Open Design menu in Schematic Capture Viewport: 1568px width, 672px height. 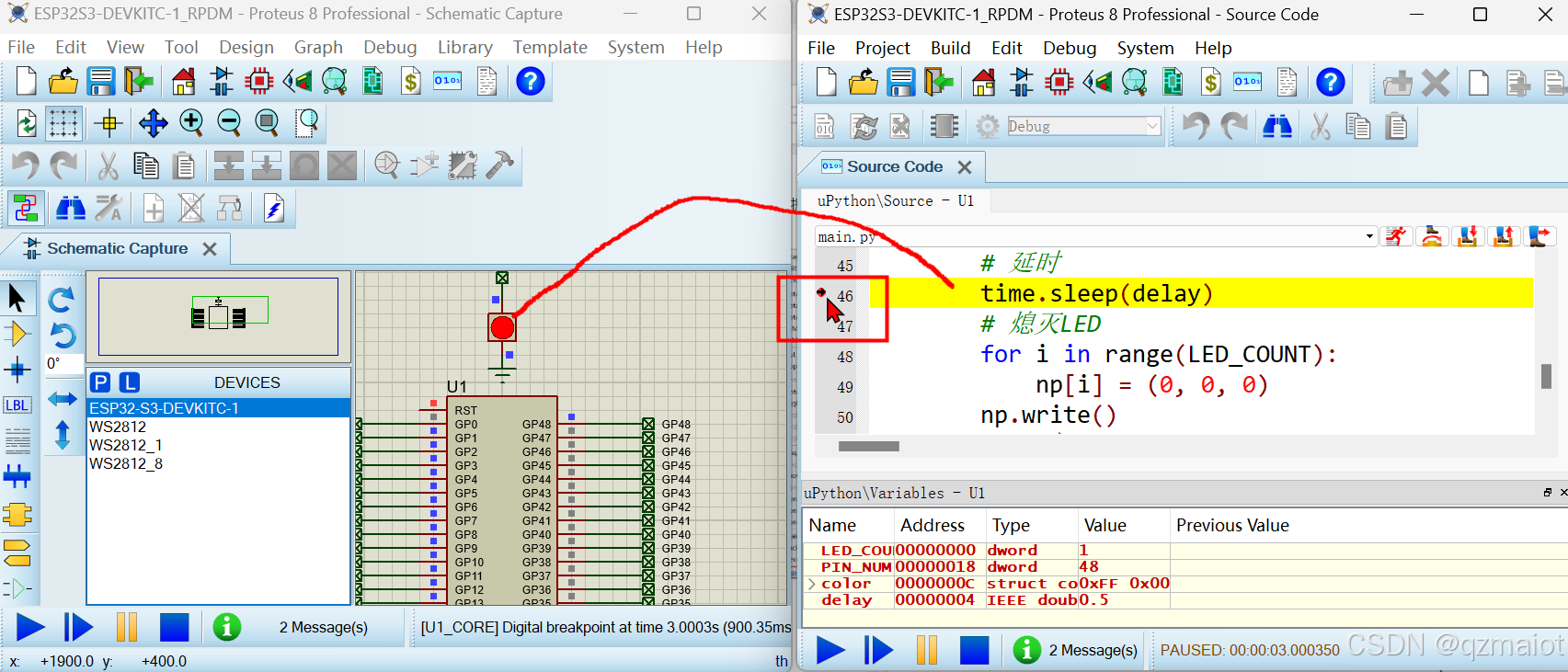tap(246, 47)
